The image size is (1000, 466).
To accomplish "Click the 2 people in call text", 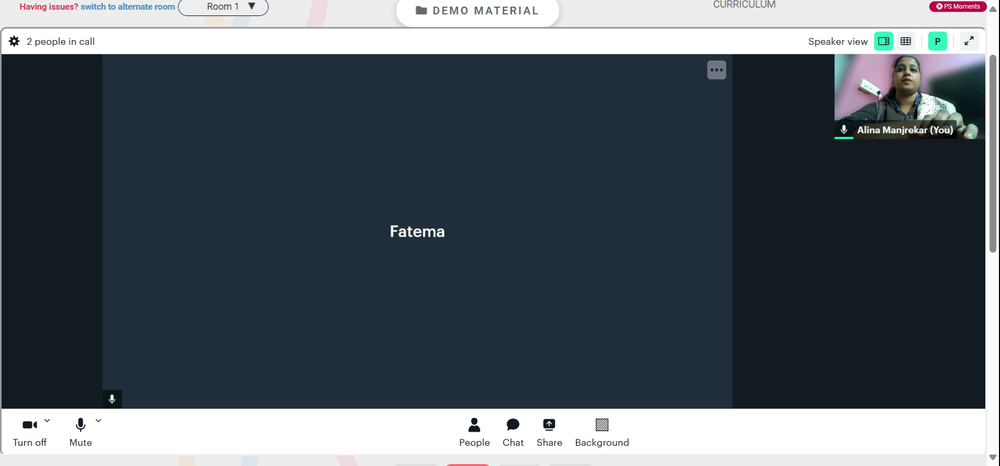I will click(61, 41).
